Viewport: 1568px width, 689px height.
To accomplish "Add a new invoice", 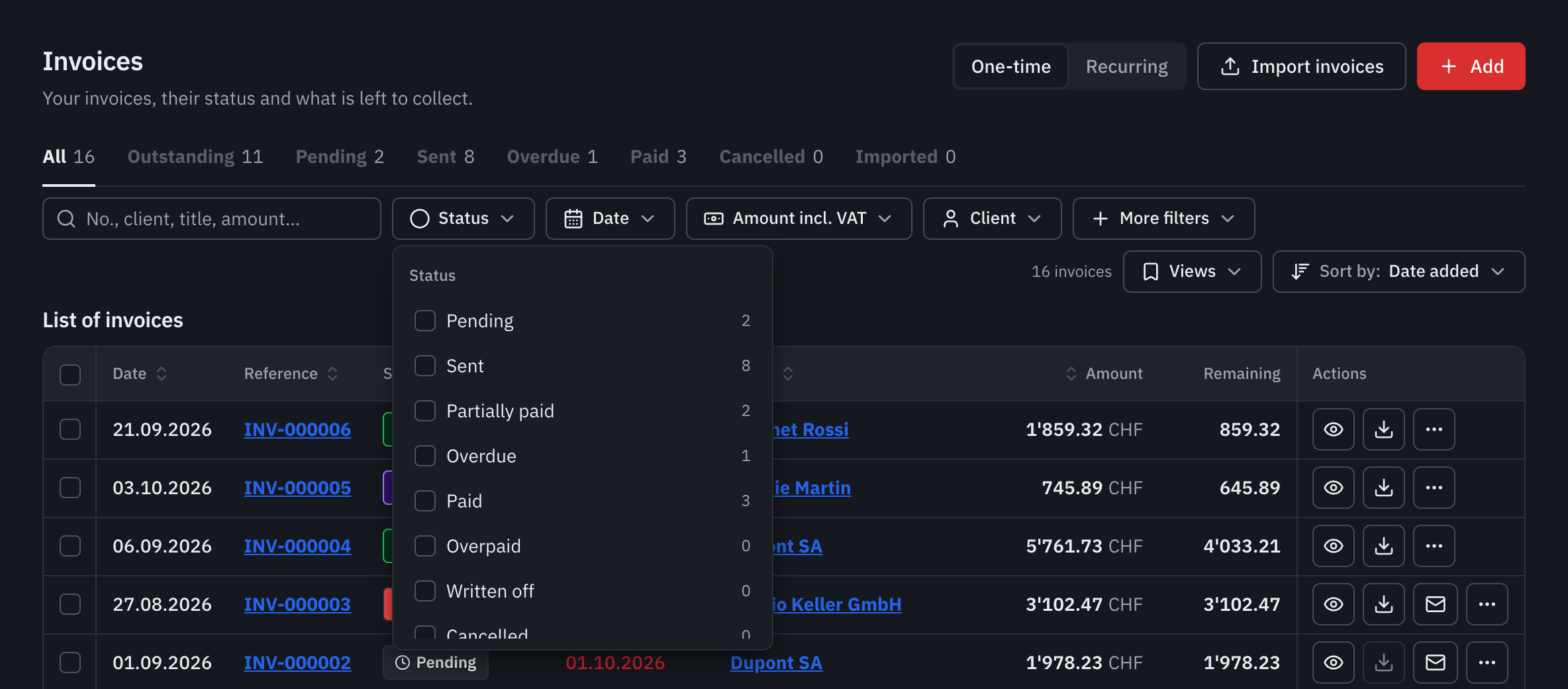I will pos(1471,66).
